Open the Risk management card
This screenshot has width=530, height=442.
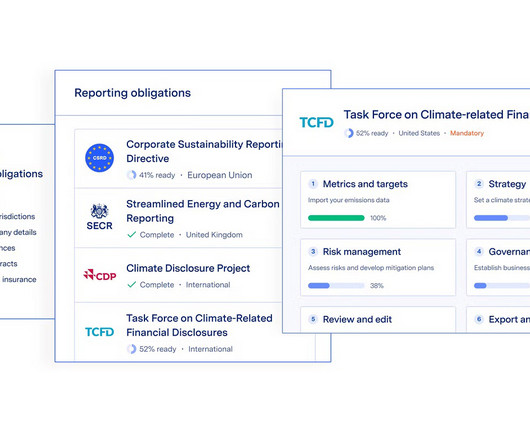point(378,267)
